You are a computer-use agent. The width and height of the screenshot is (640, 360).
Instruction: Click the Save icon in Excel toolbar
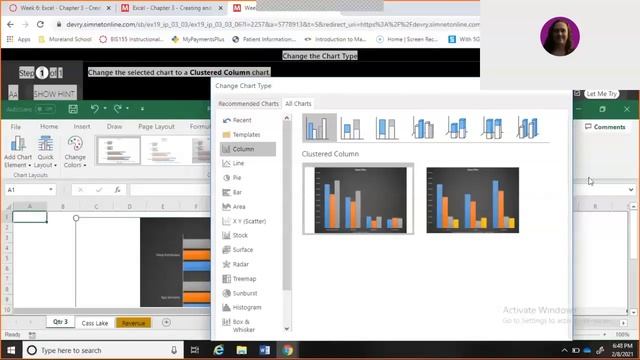[73, 109]
